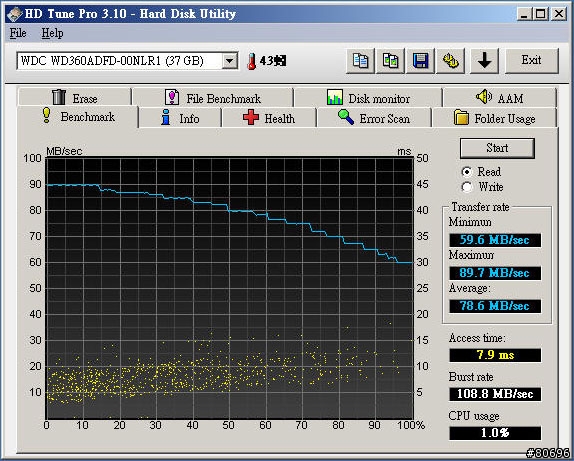The width and height of the screenshot is (574, 461).
Task: Click the copy screenshot to clipboard icon
Action: tap(390, 61)
